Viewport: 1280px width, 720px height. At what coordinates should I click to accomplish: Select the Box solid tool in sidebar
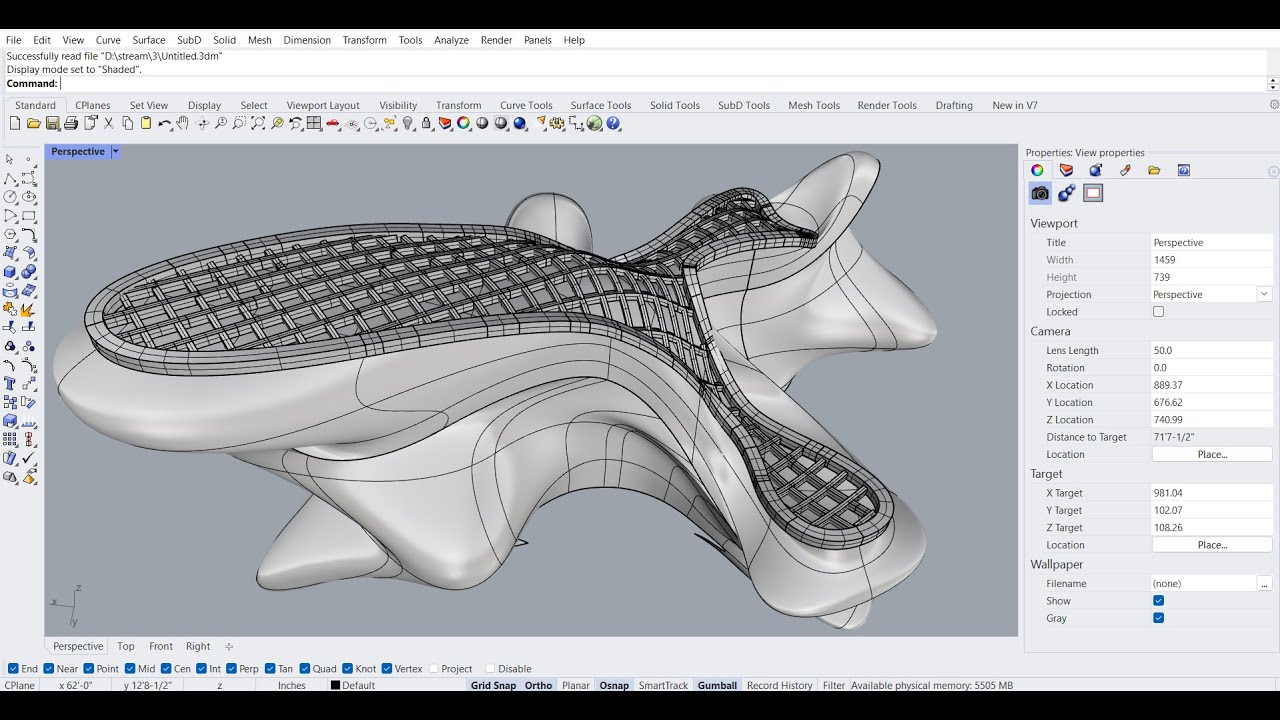click(x=10, y=271)
